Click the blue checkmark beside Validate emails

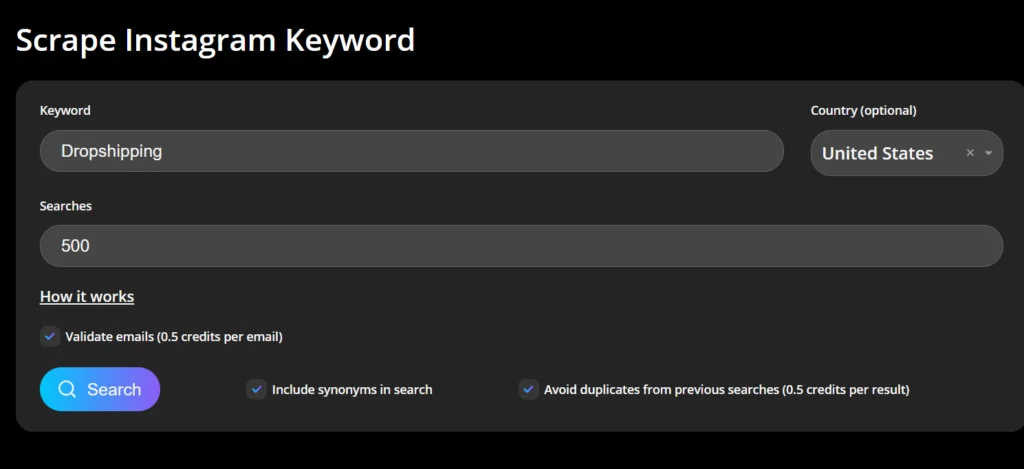click(50, 336)
